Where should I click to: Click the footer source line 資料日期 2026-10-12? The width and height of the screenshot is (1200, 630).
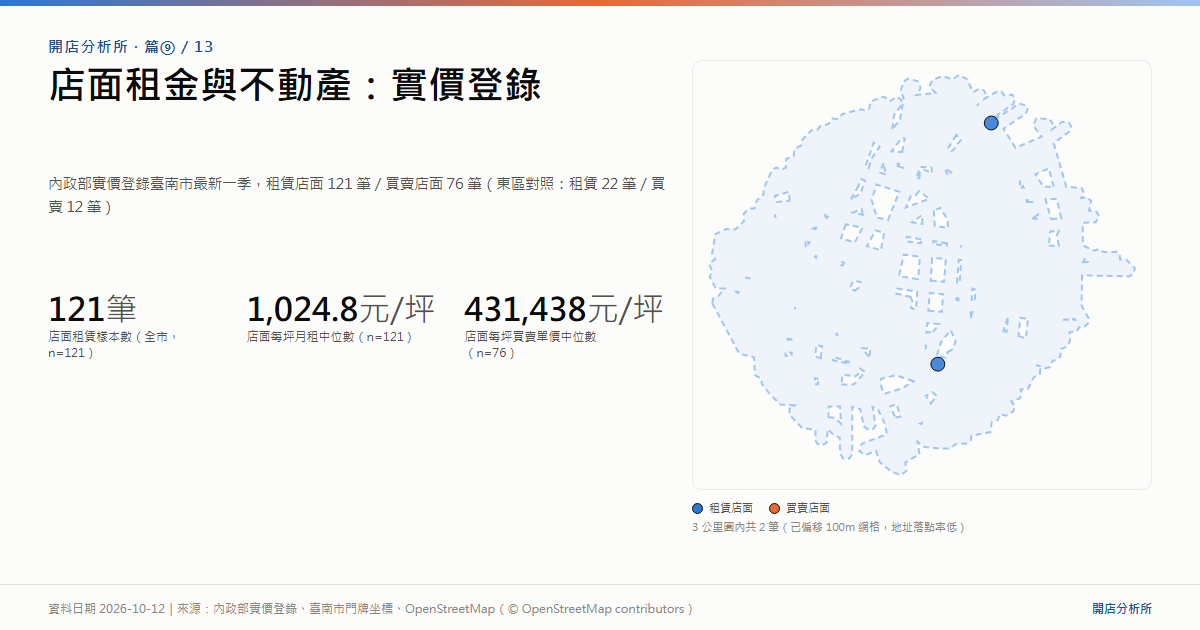[371, 609]
